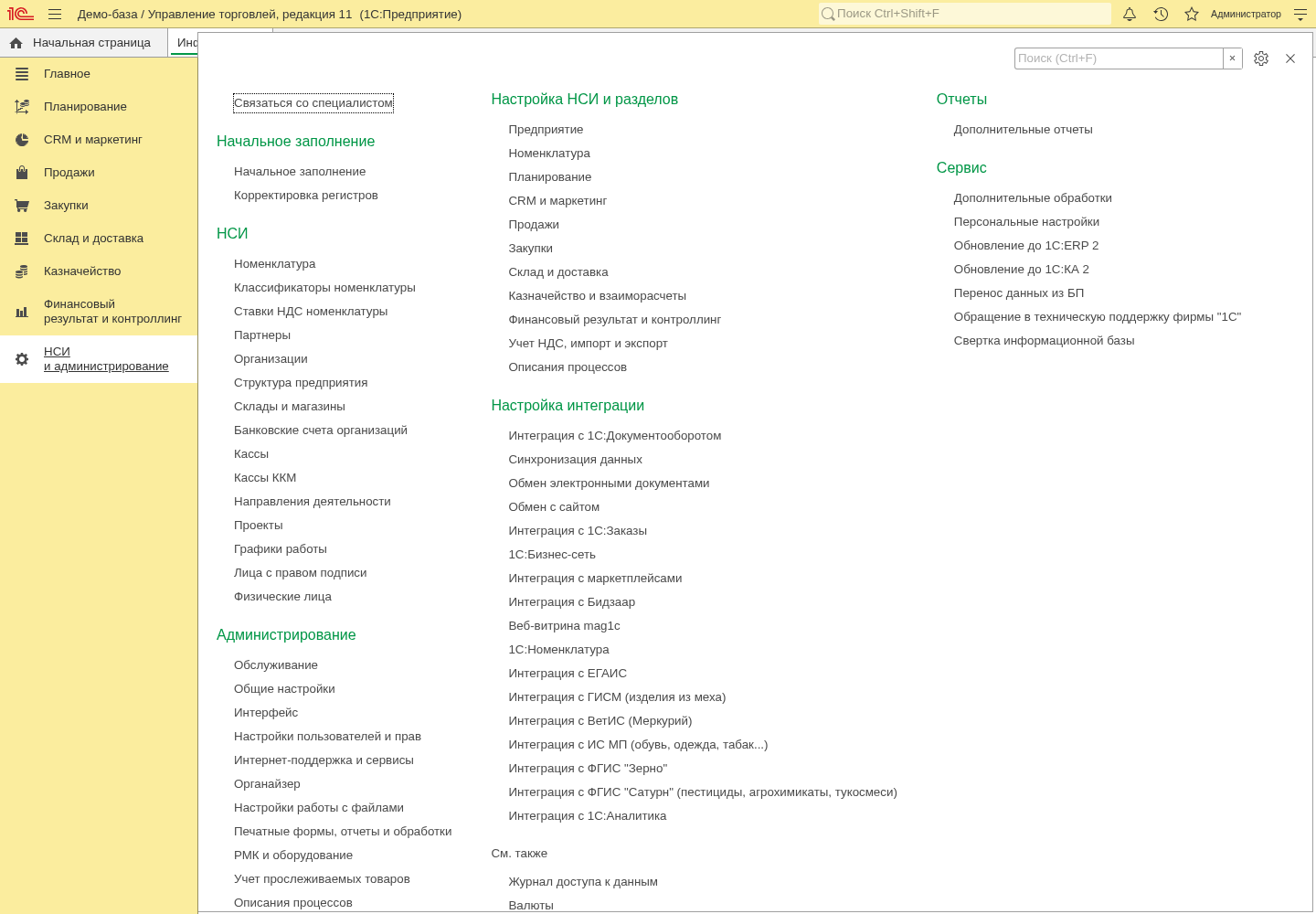1316x914 pixels.
Task: Open Казначейство и взаиморасчеты settings
Action: [x=598, y=296]
